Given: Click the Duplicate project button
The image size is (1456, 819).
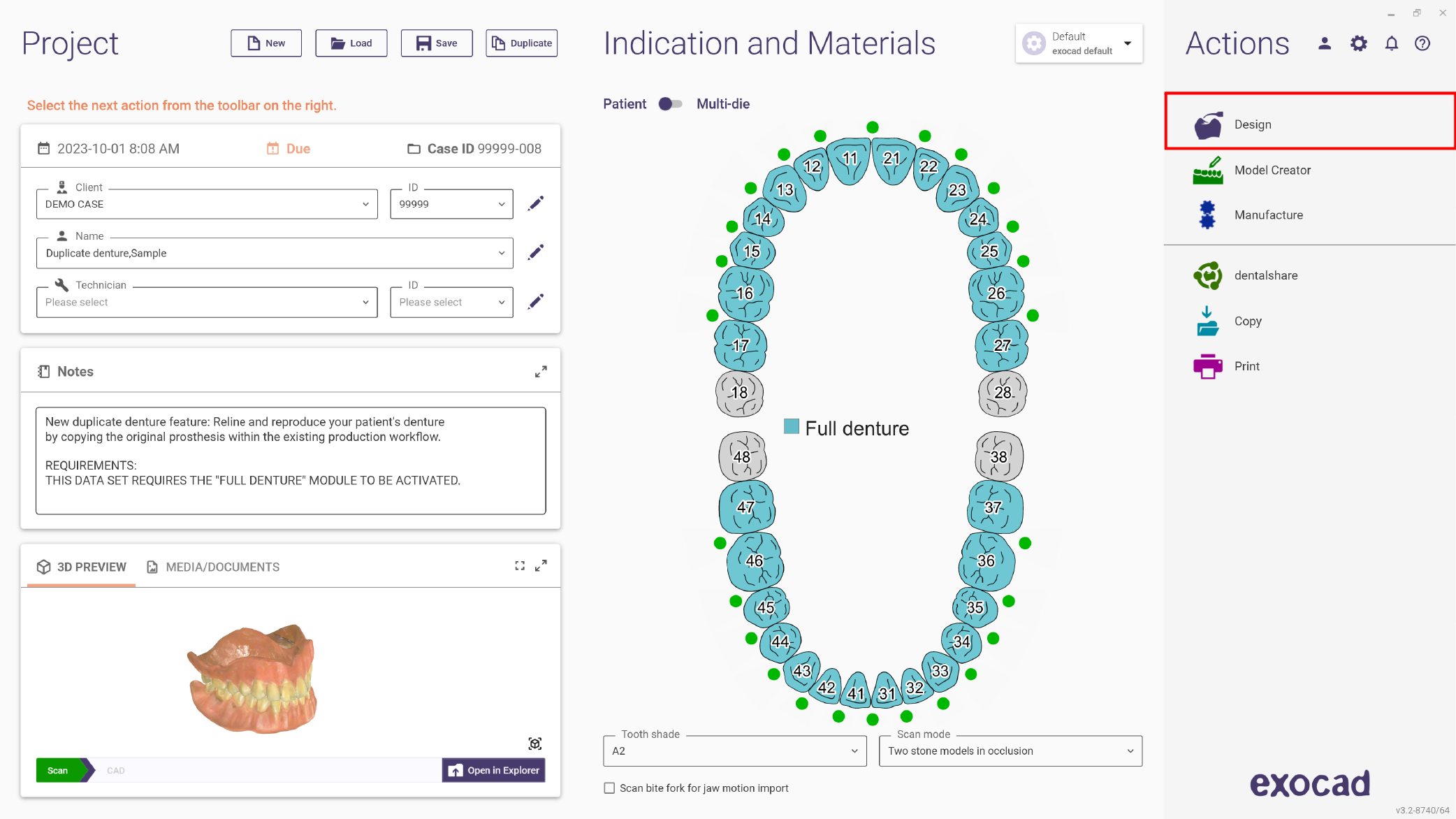Looking at the screenshot, I should tap(522, 43).
